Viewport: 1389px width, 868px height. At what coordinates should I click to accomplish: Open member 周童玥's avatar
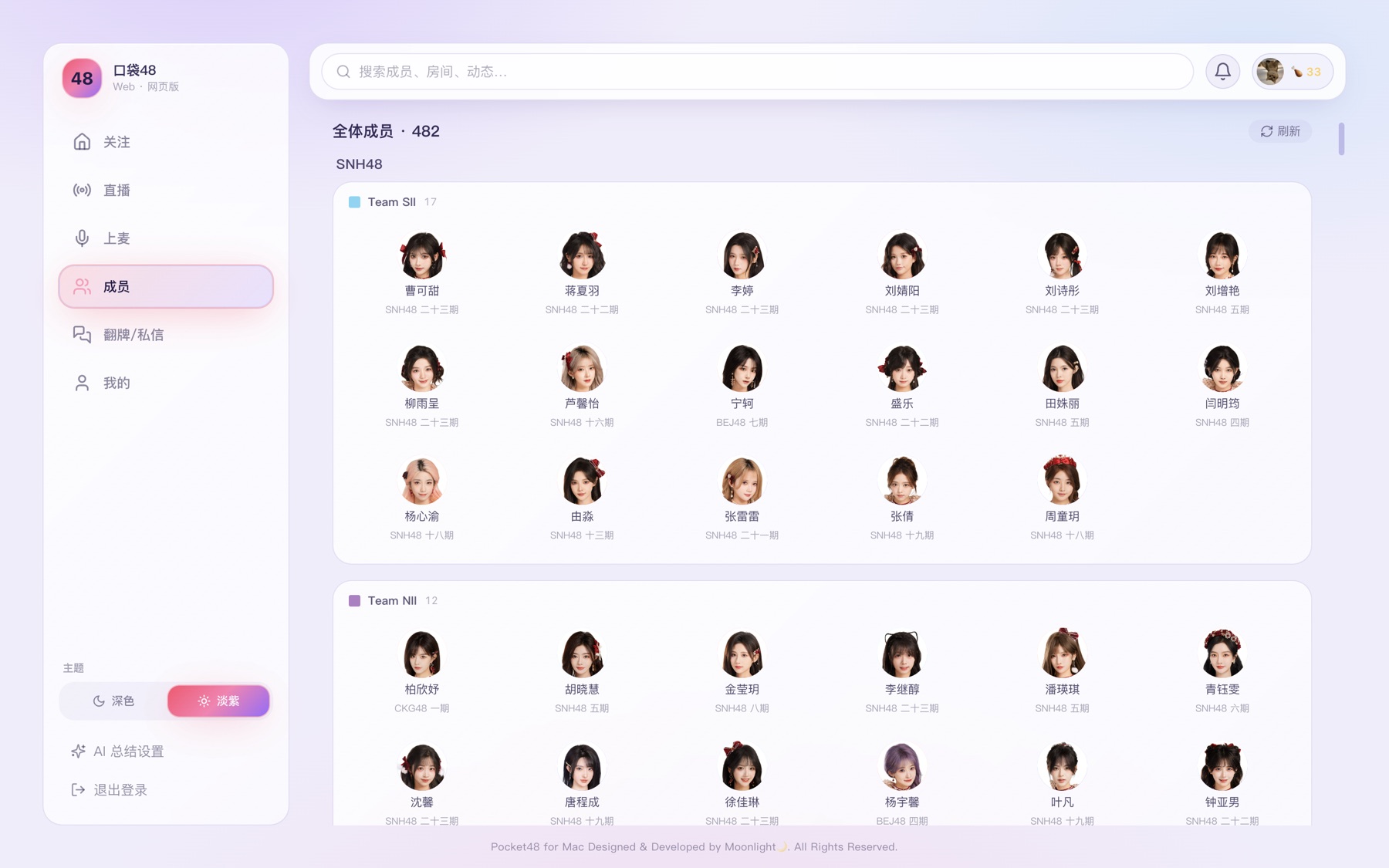point(1062,481)
